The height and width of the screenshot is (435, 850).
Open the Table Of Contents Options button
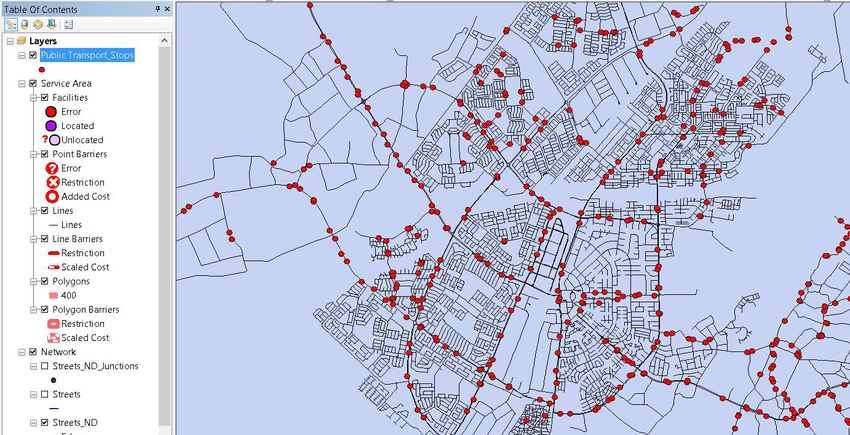coord(68,23)
